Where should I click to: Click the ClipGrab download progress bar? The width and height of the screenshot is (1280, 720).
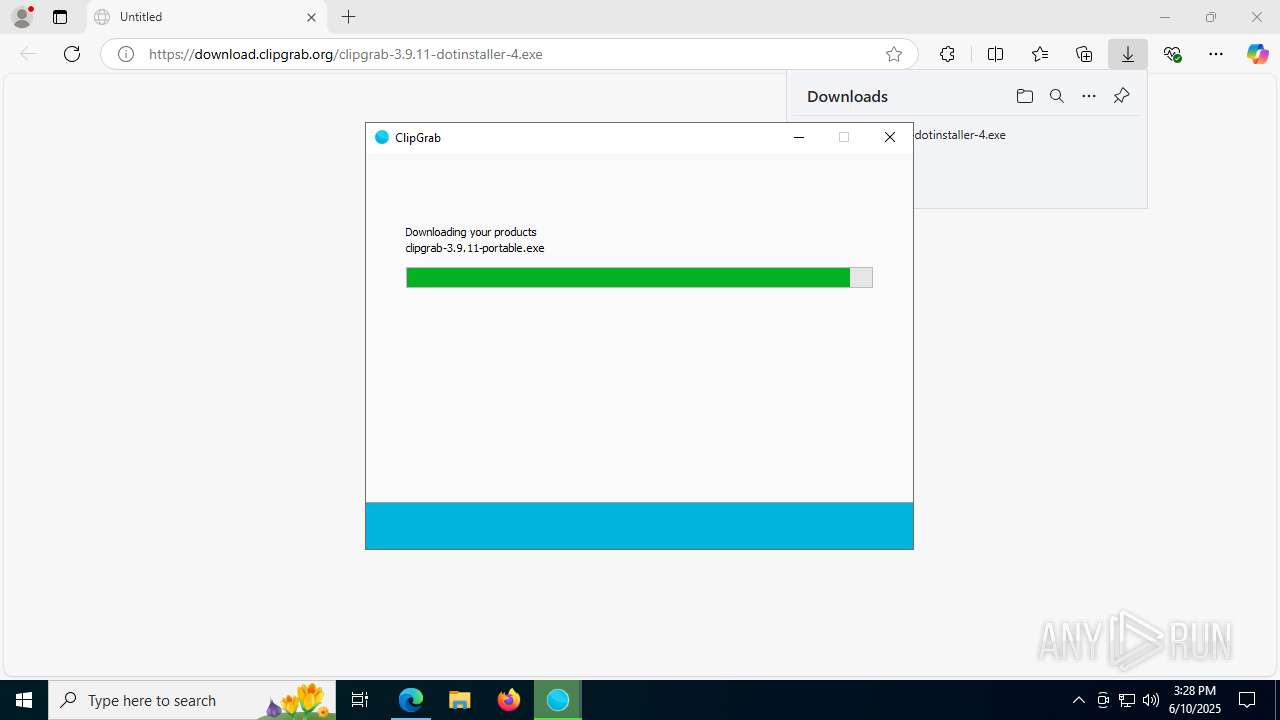coord(639,277)
